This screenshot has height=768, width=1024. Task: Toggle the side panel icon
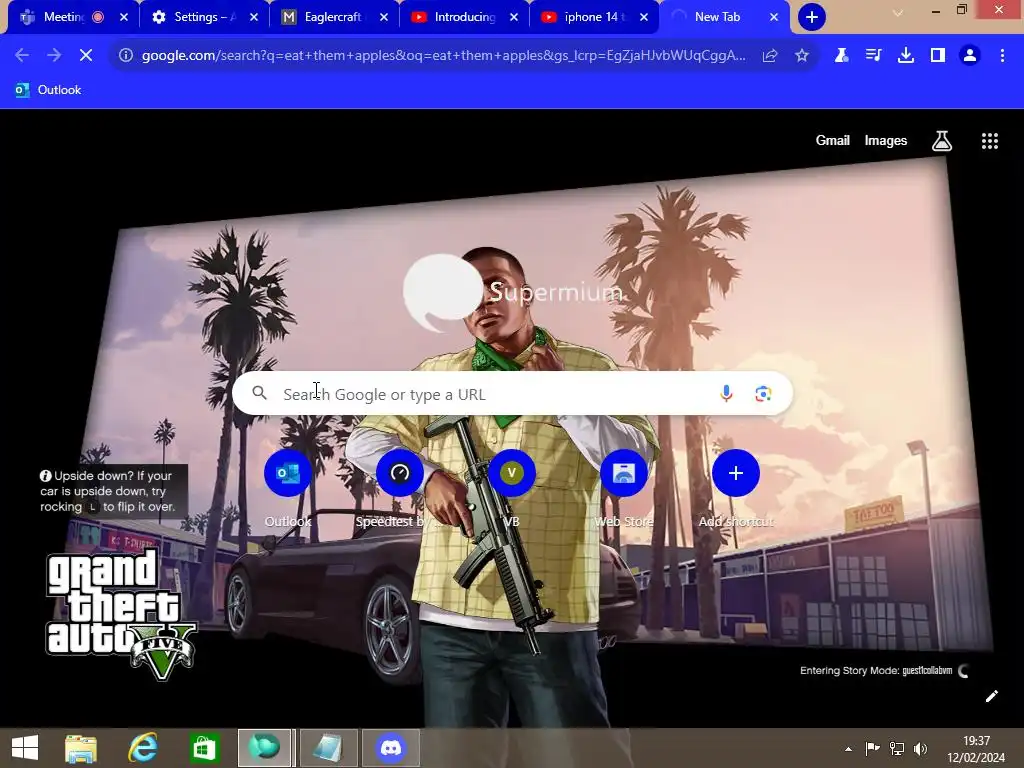(938, 56)
